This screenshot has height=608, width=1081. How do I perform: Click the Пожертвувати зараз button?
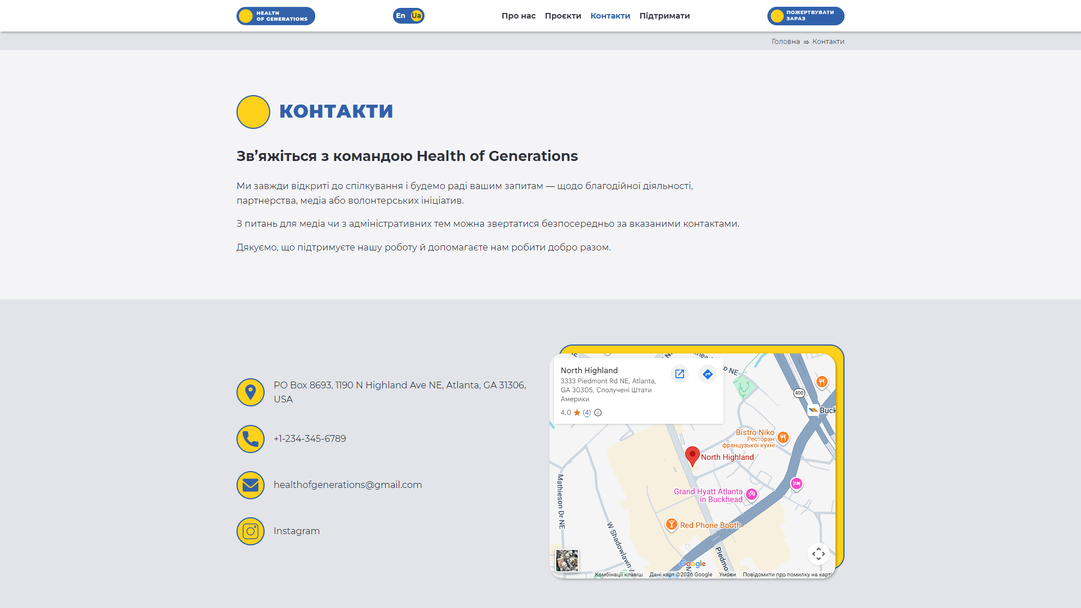click(805, 16)
